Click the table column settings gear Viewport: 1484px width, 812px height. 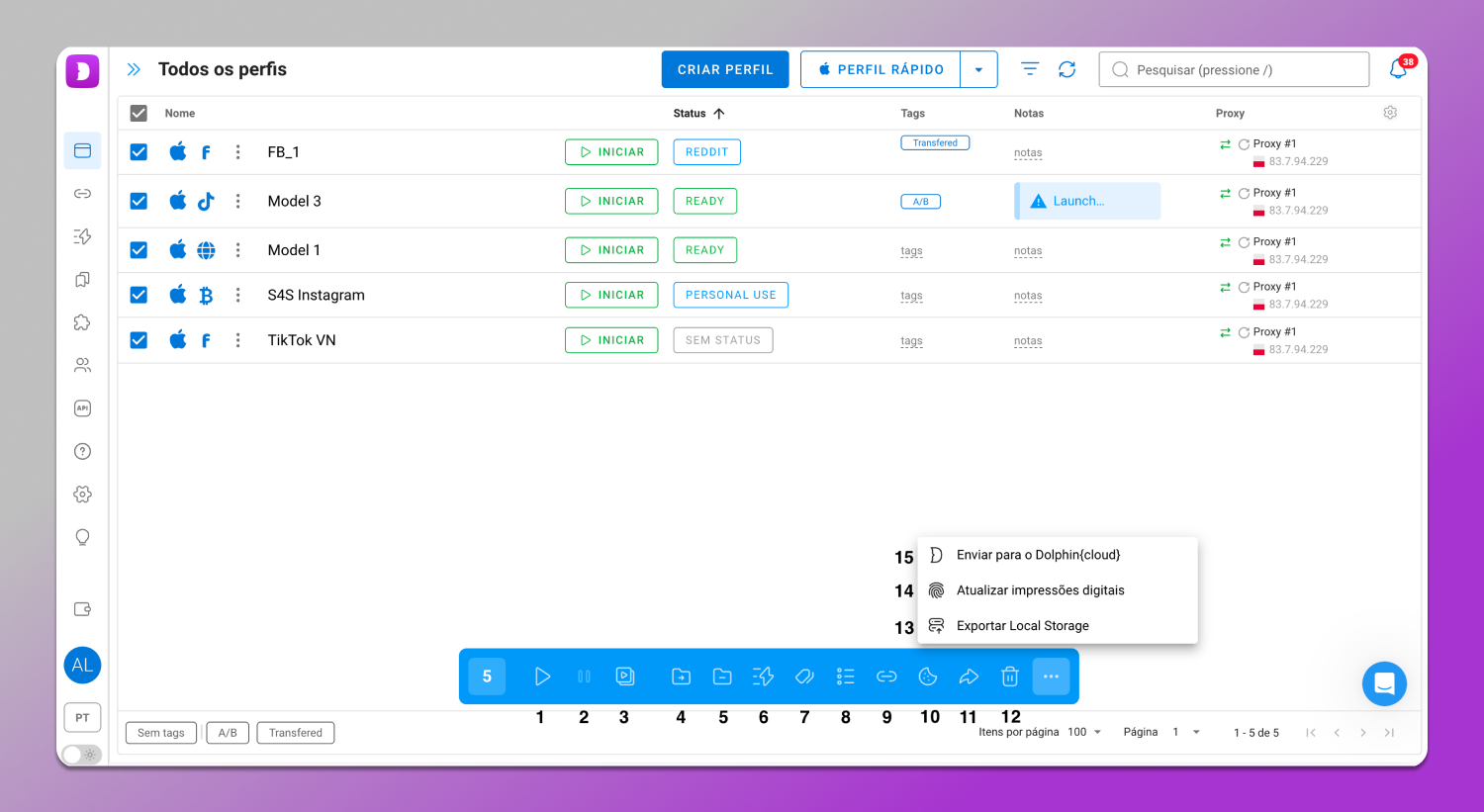[x=1390, y=113]
